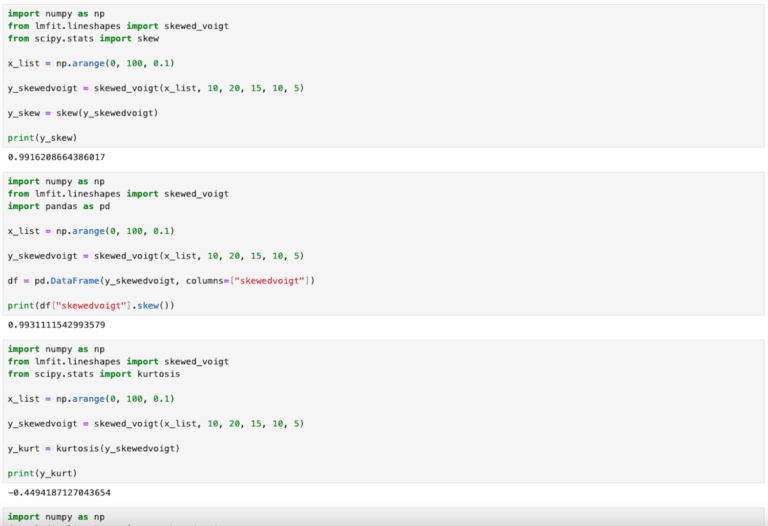Click the pd.DataFrame line in second cell
Screen dimensions: 768x526
(x=161, y=281)
